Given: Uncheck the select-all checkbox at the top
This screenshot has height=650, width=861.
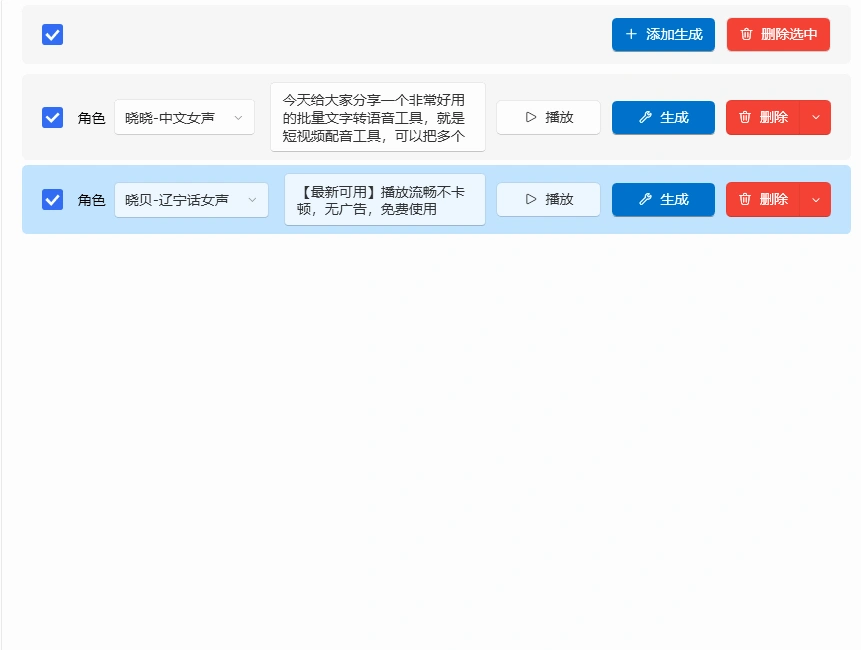Looking at the screenshot, I should (52, 34).
